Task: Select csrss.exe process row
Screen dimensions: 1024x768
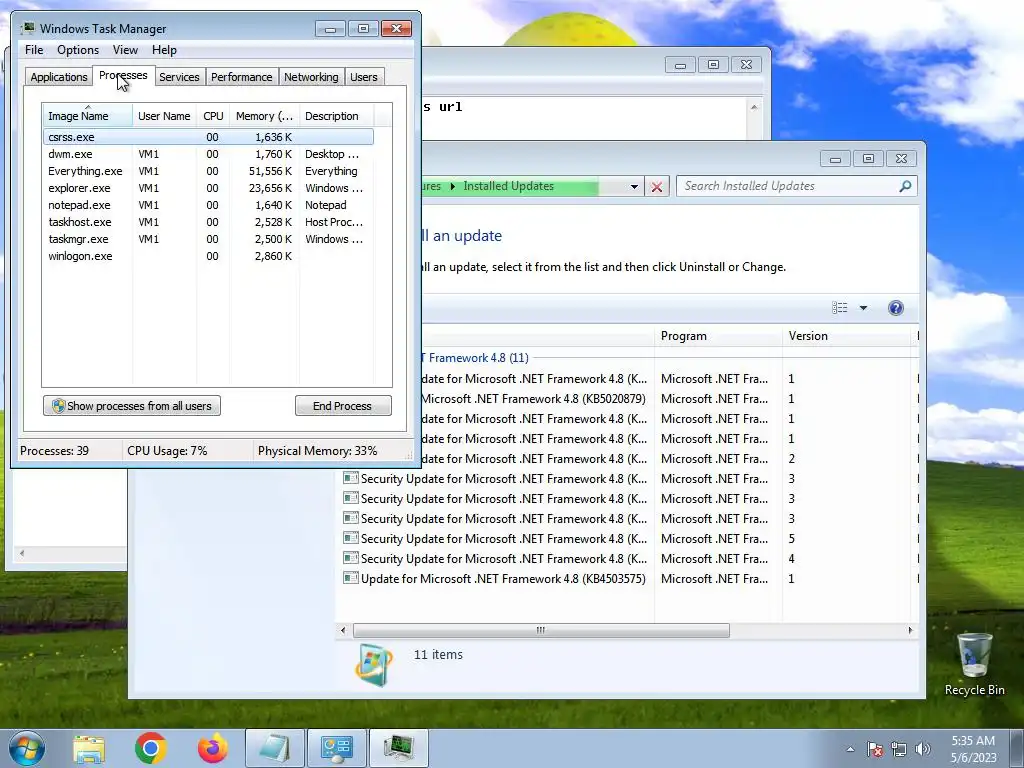Action: tap(208, 137)
